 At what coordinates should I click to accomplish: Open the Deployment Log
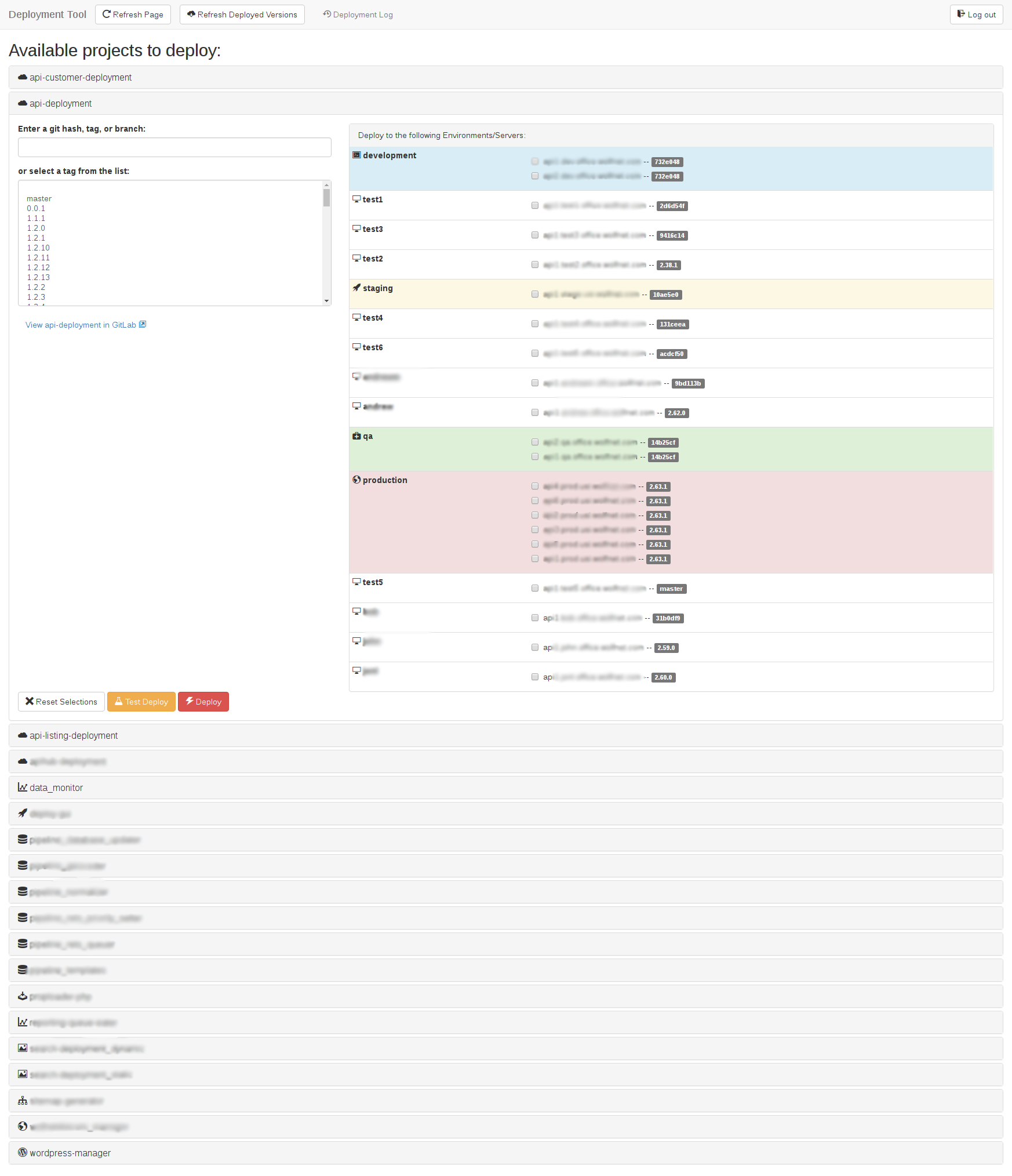[x=358, y=14]
